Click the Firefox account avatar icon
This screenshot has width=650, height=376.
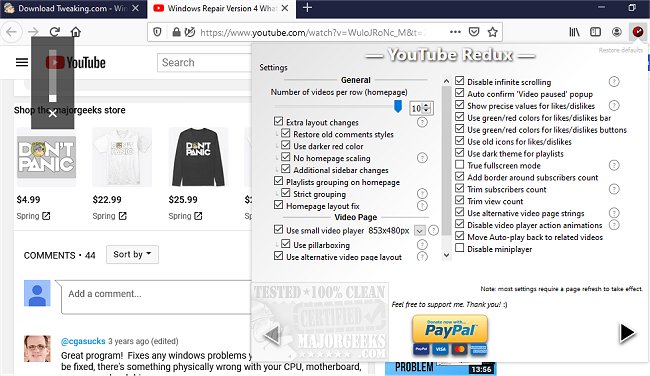[616, 32]
